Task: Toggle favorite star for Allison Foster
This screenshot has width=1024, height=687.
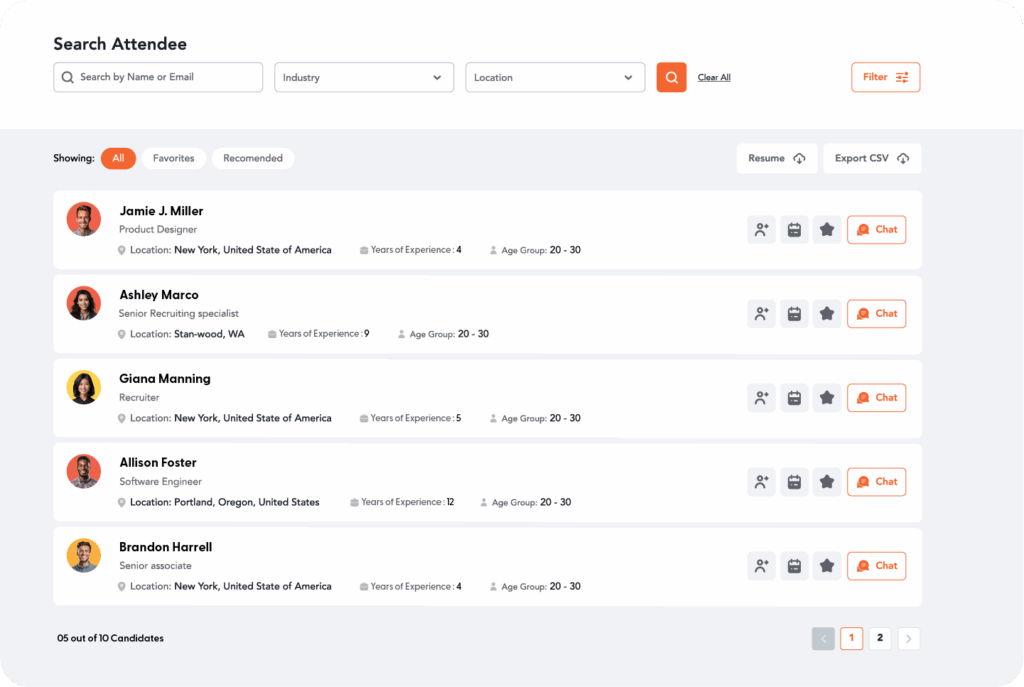Action: pyautogui.click(x=827, y=482)
